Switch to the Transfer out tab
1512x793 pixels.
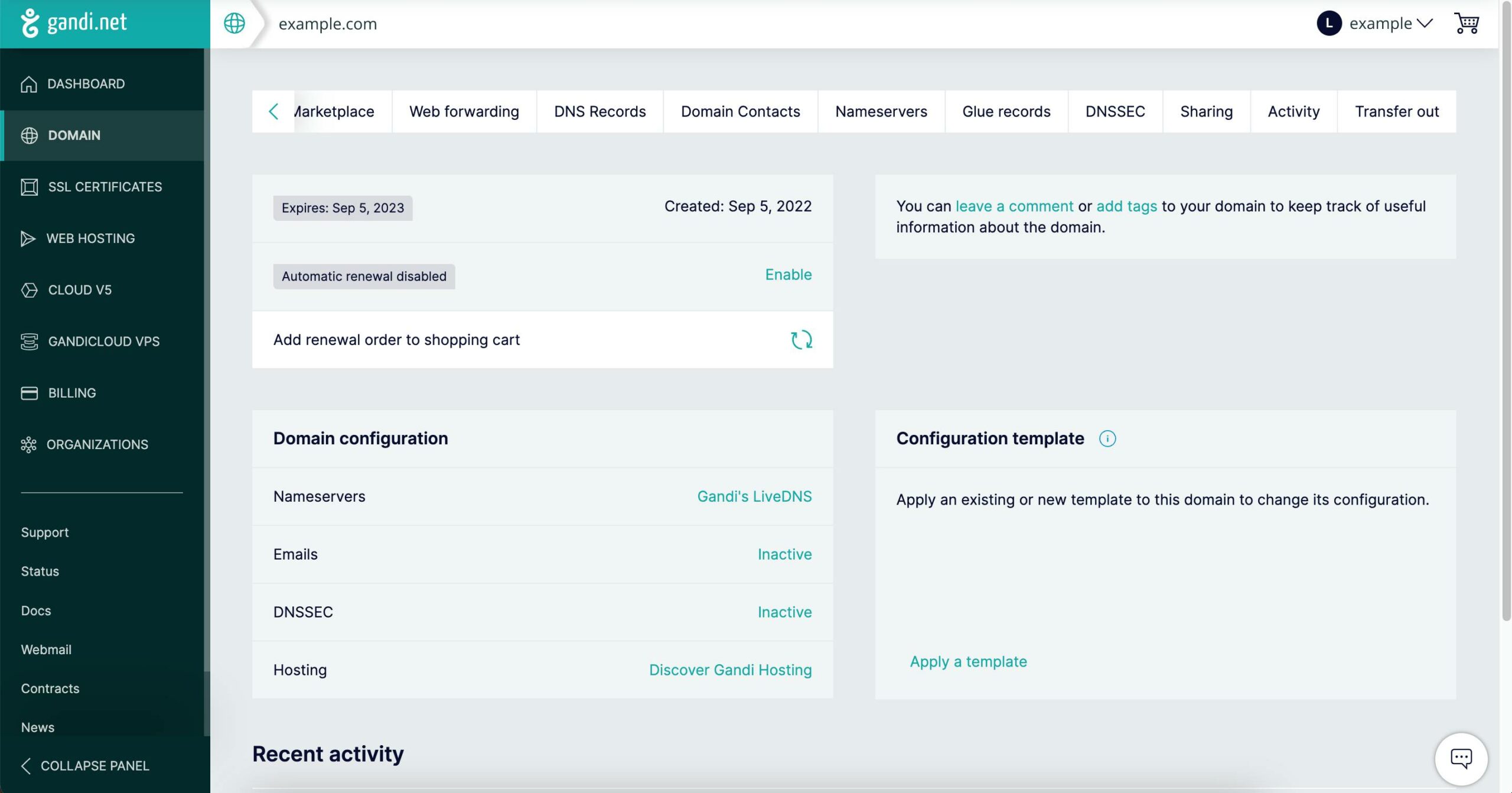[x=1397, y=112]
